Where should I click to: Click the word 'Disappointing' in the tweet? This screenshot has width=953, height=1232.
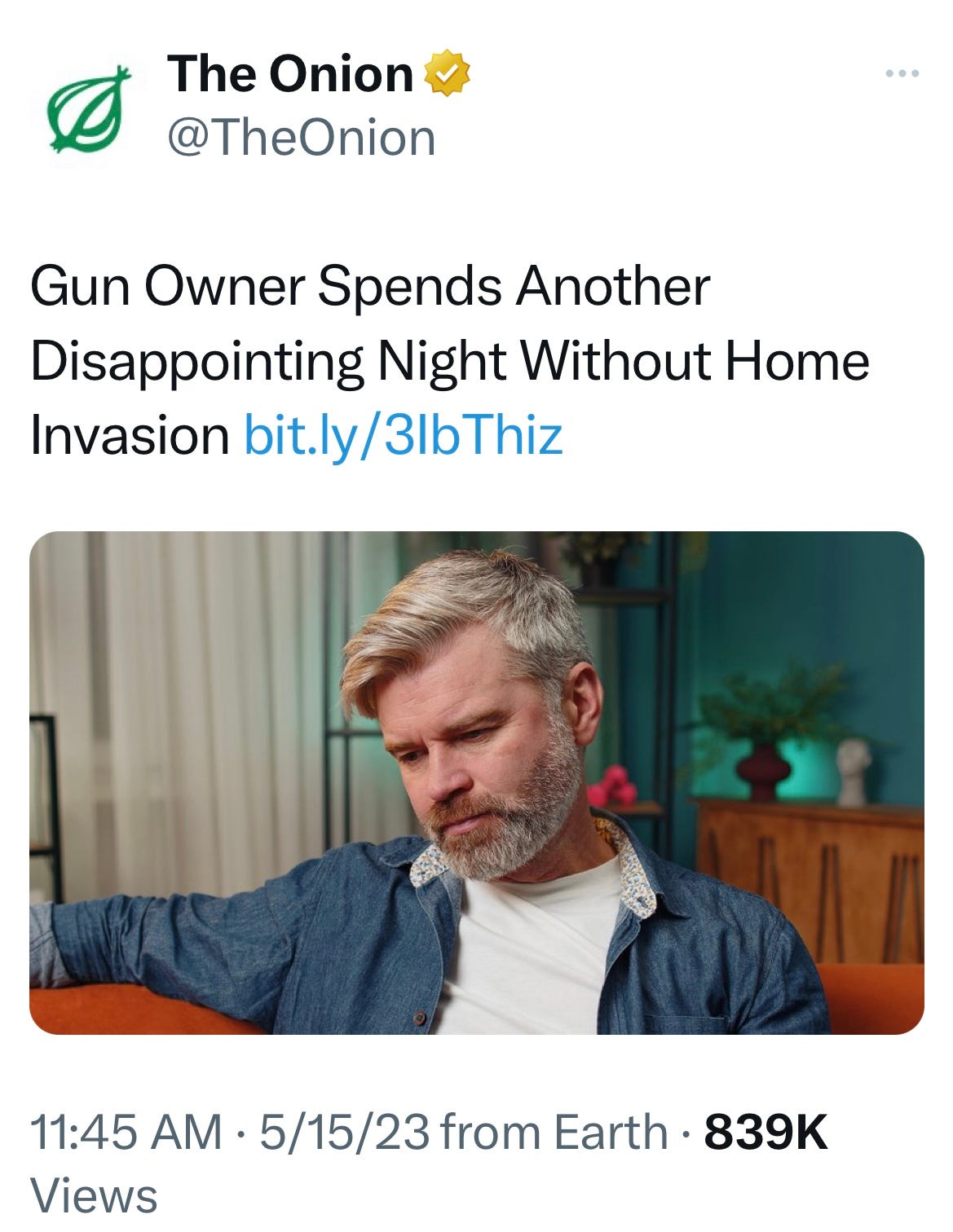point(196,363)
